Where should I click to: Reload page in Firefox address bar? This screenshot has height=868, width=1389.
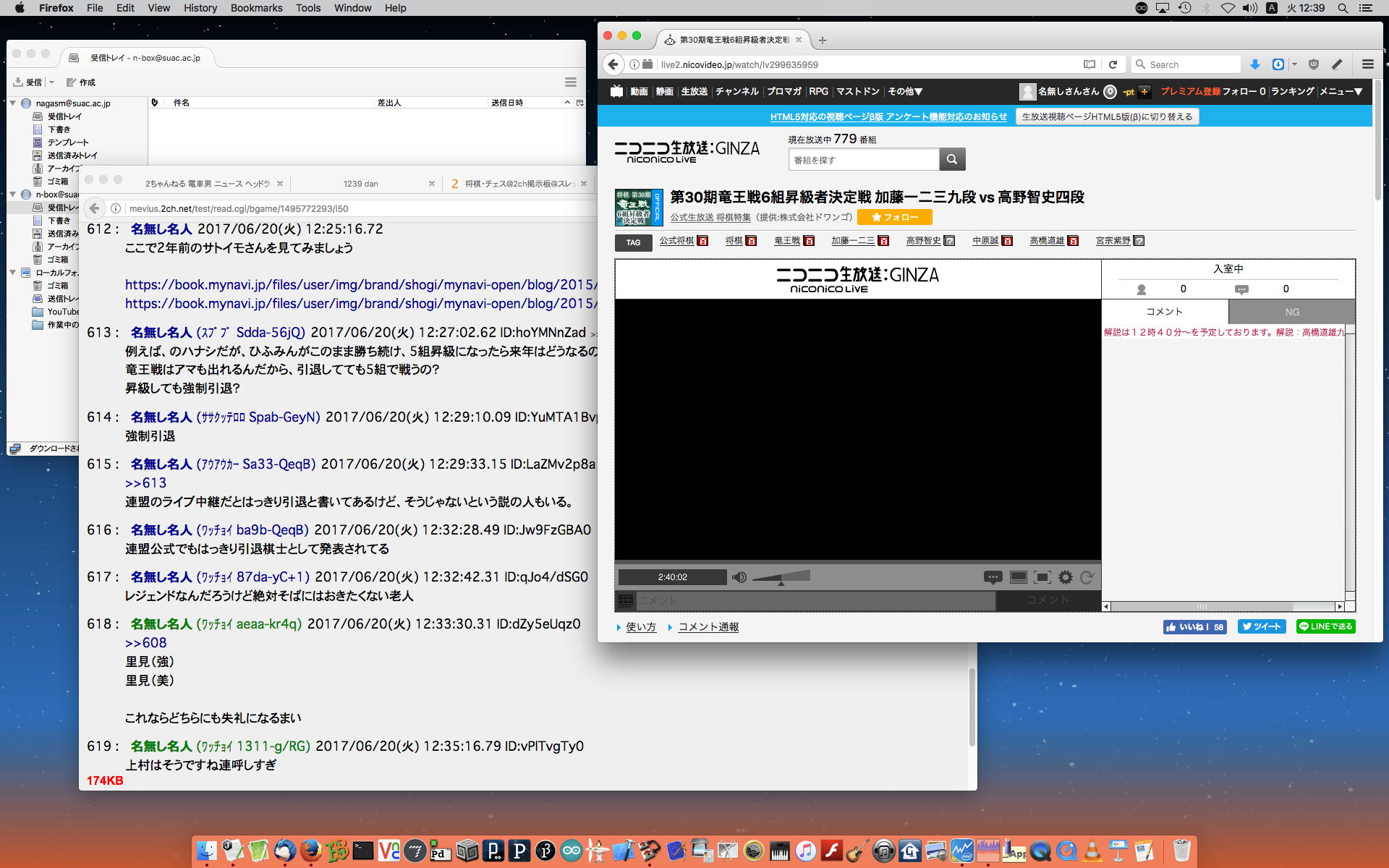pos(1113,64)
